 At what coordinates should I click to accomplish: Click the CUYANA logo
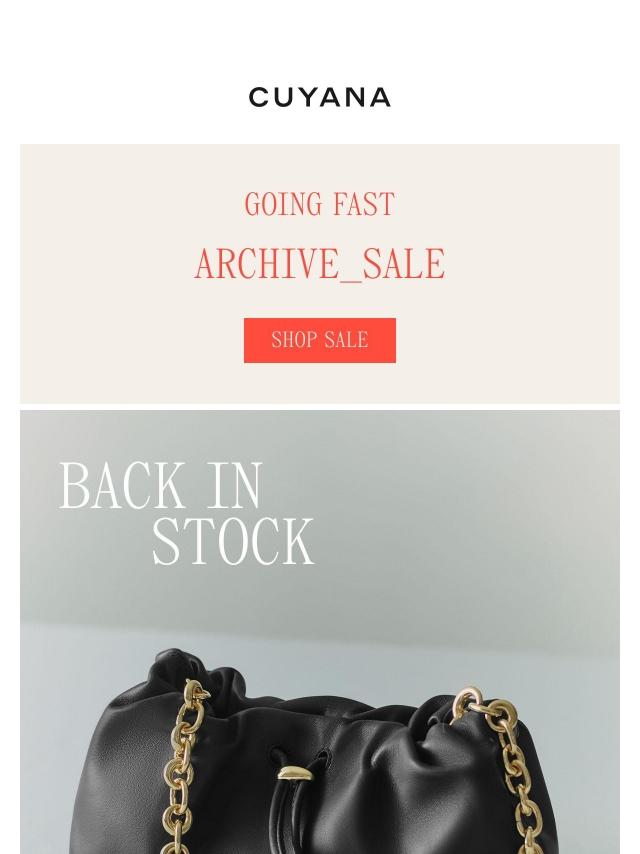click(x=320, y=97)
